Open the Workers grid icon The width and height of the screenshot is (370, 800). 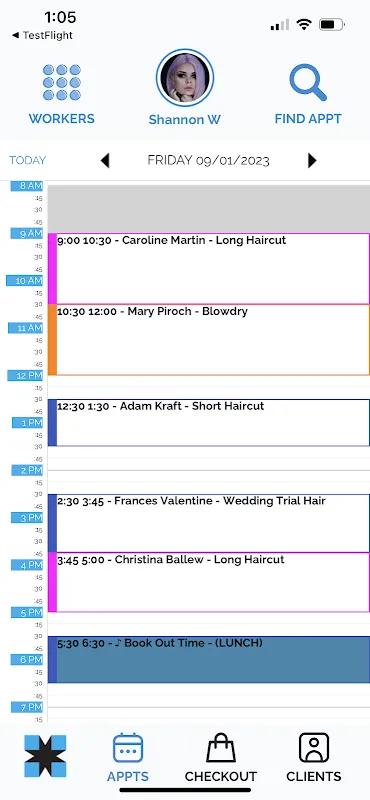[x=62, y=82]
